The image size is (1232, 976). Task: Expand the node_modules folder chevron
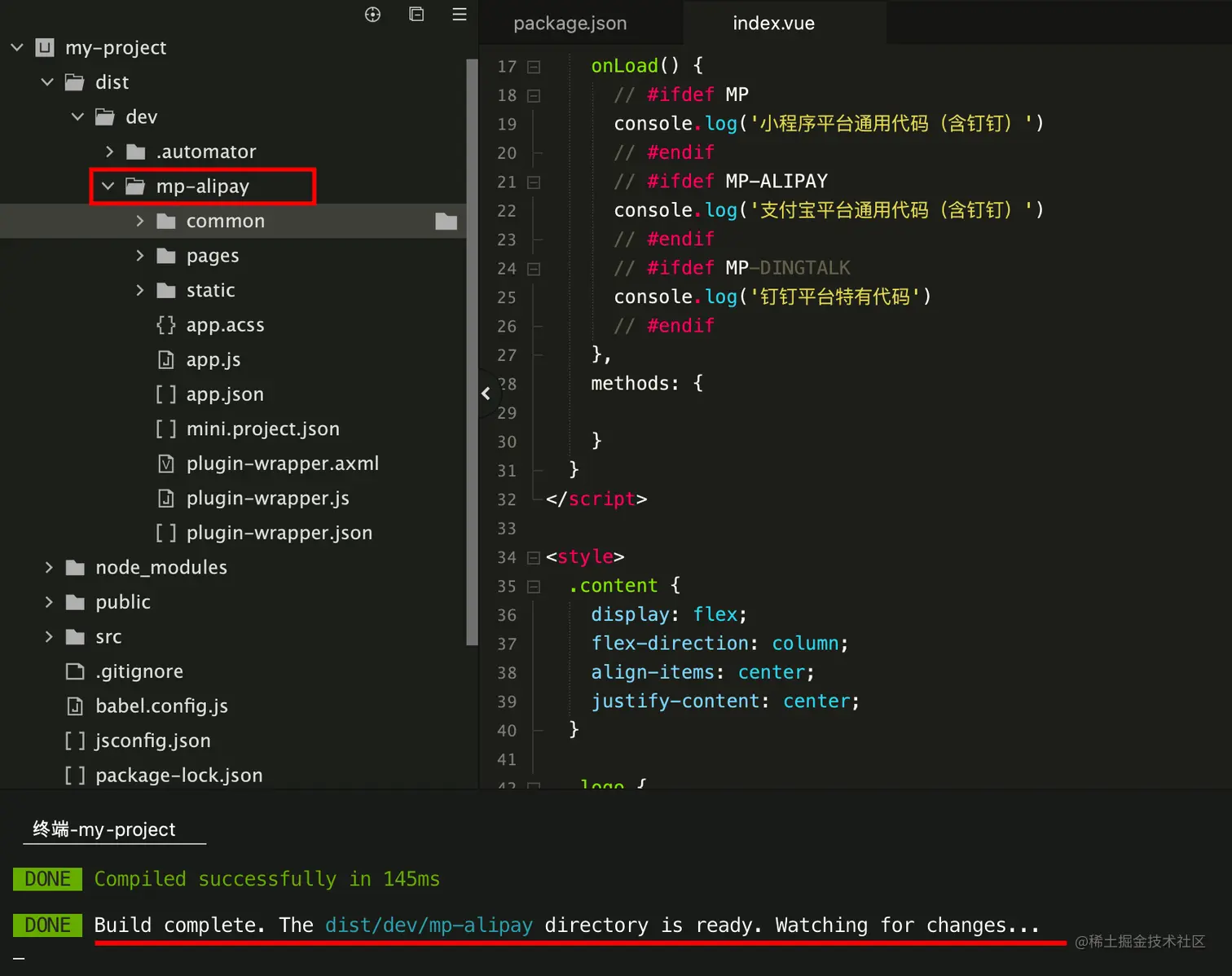click(48, 567)
